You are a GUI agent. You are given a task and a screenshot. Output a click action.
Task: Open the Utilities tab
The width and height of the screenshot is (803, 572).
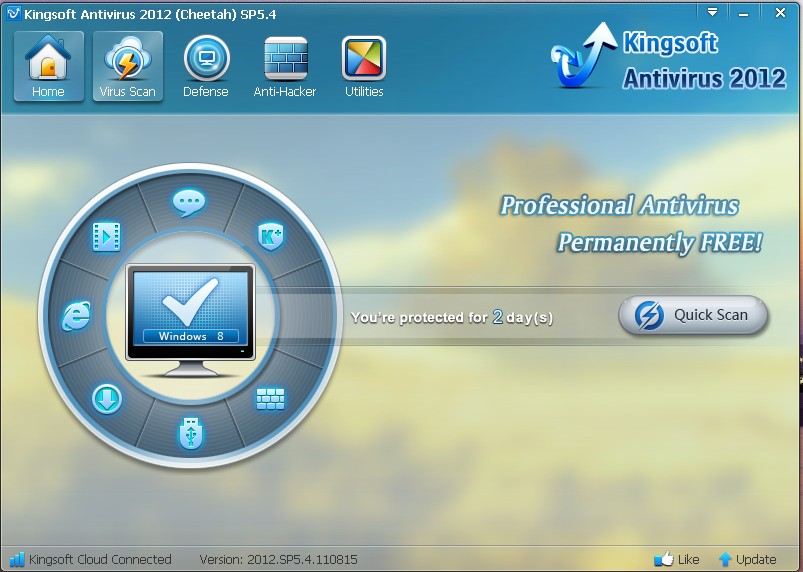[364, 66]
